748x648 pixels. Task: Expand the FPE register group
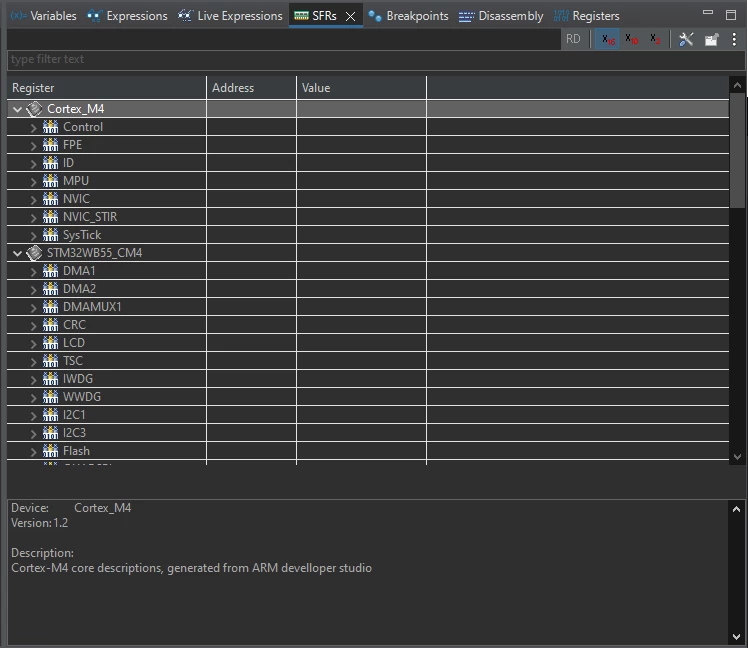point(33,146)
